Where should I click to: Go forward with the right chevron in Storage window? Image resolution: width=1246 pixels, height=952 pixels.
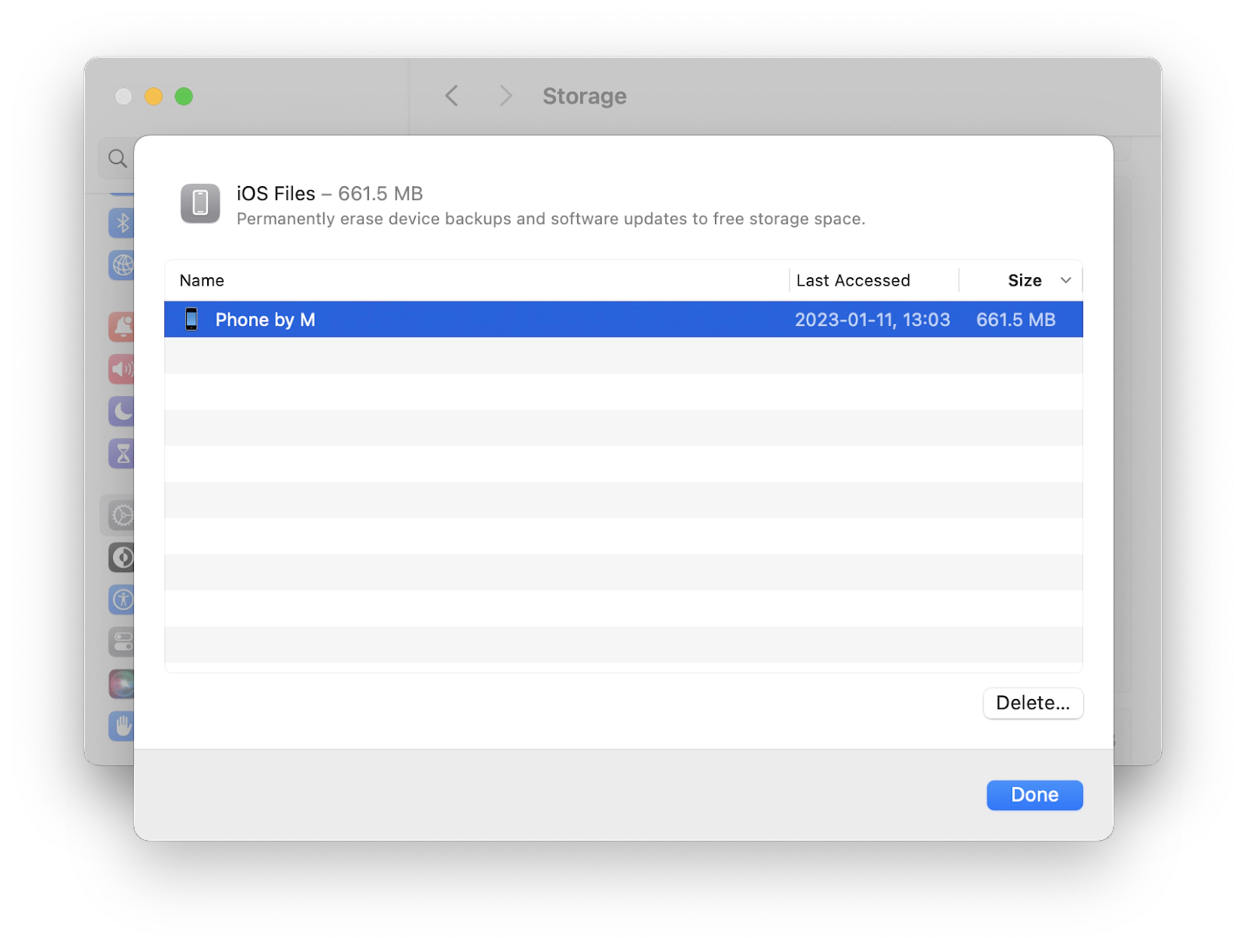pos(505,96)
